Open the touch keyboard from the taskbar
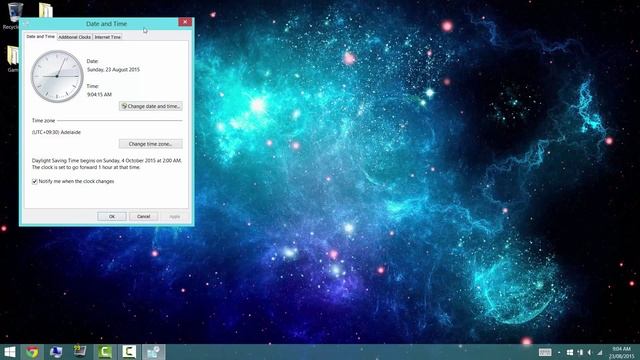The width and height of the screenshot is (640, 360). click(x=545, y=352)
